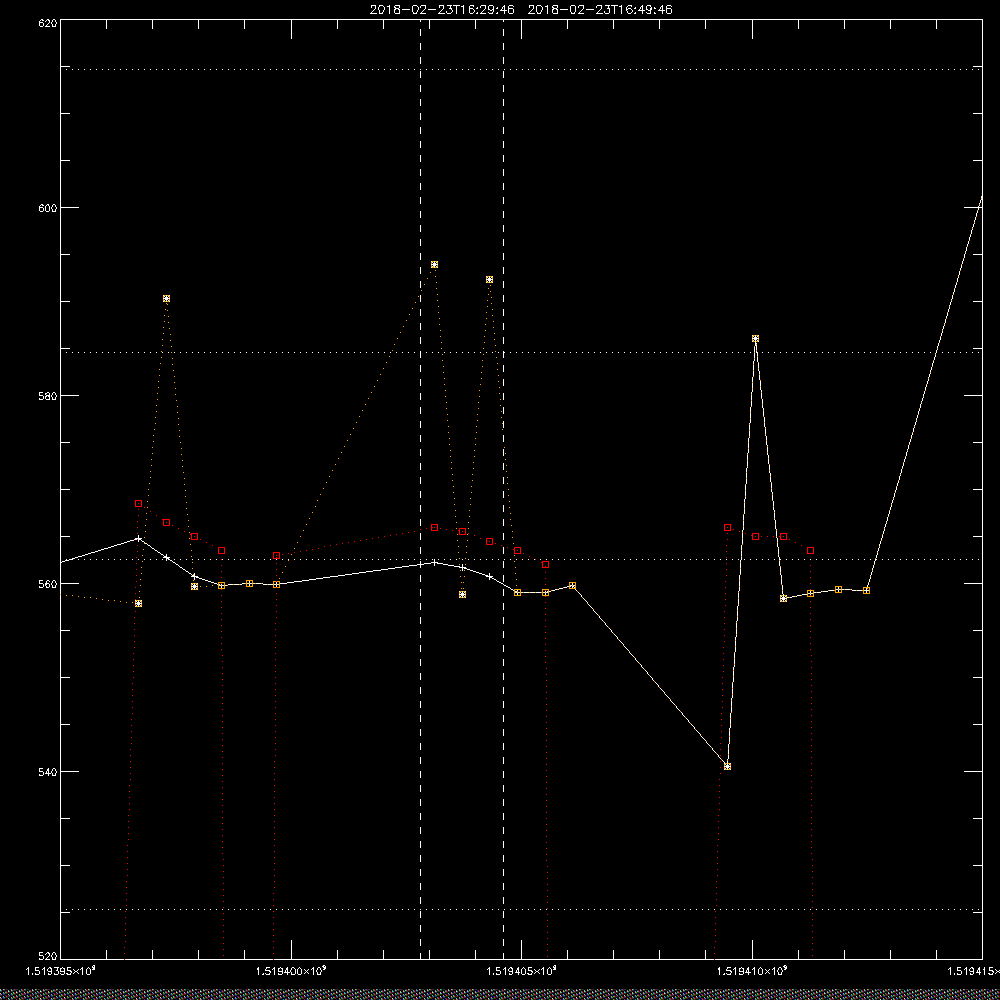Viewport: 1000px width, 1000px height.
Task: Select the 560 y-axis label
Action: pos(47,584)
